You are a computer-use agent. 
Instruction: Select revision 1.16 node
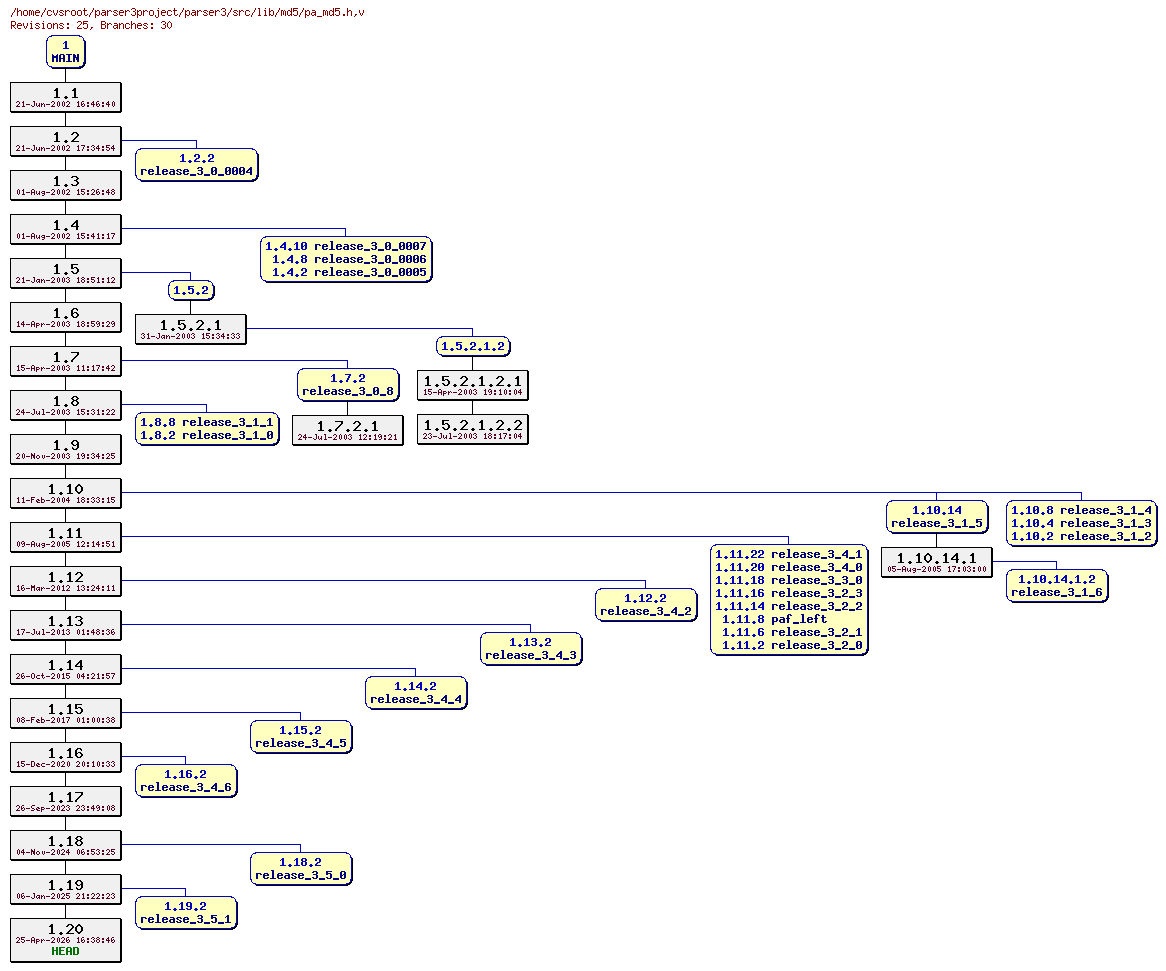click(x=65, y=756)
